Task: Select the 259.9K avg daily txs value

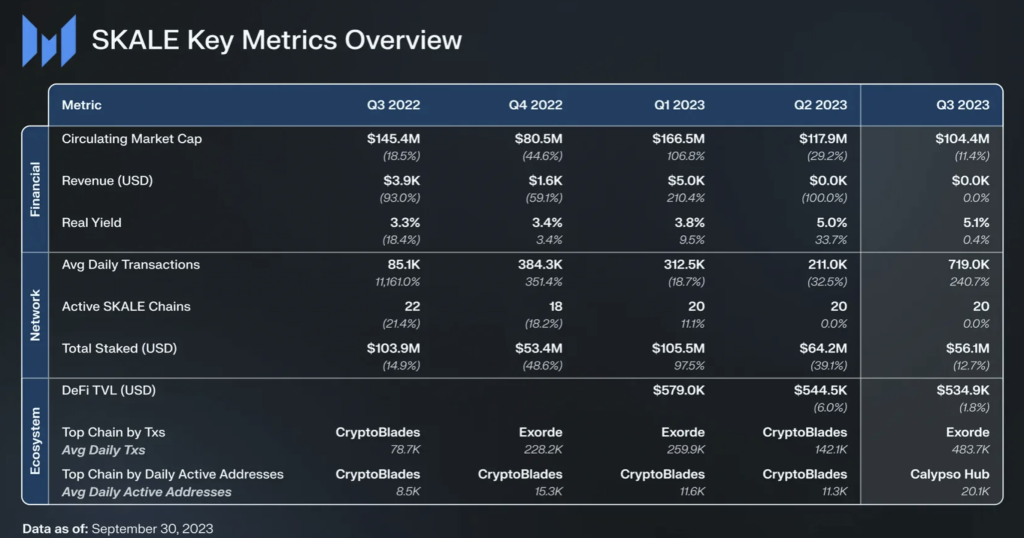Action: point(685,450)
